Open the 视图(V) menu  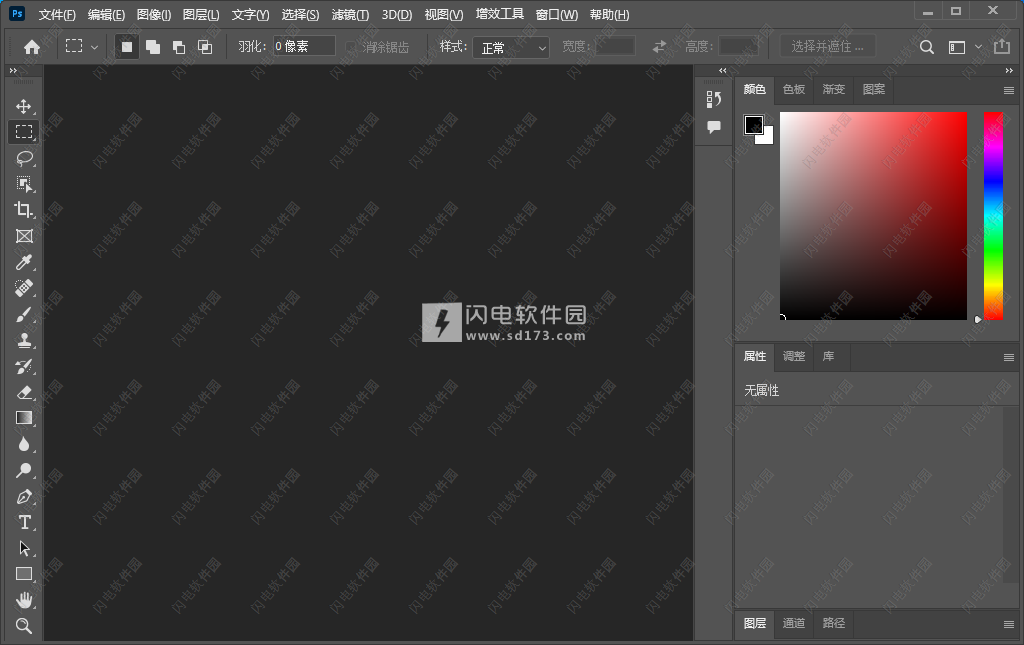[443, 14]
